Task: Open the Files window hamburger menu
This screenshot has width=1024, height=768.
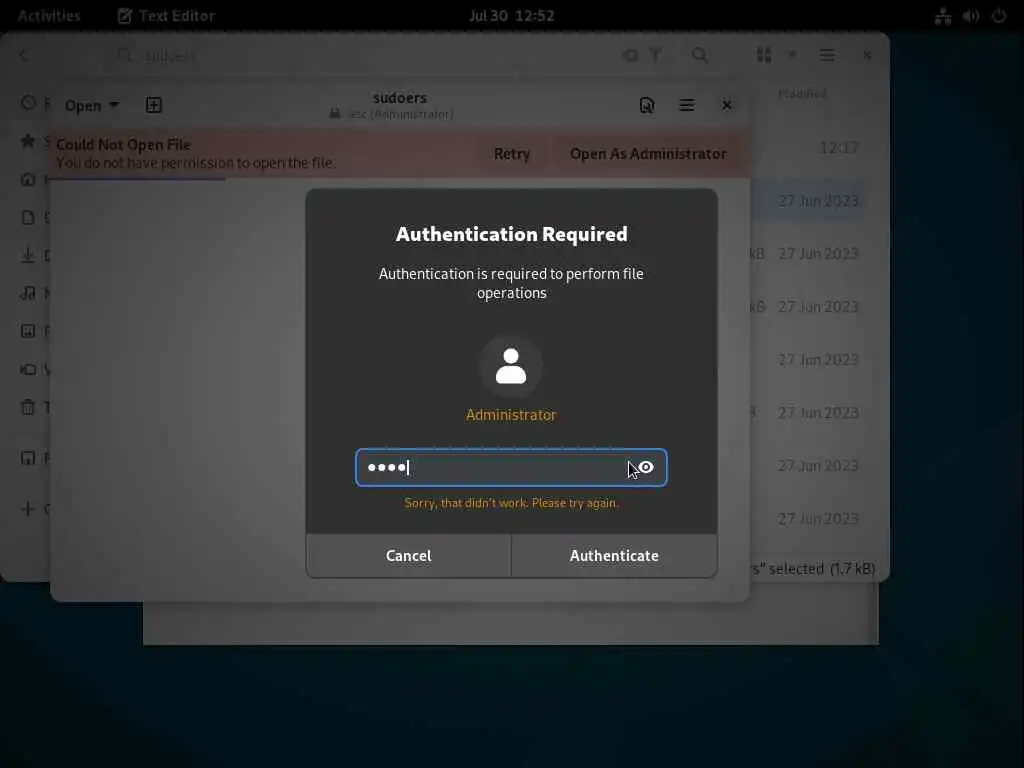Action: [x=827, y=56]
